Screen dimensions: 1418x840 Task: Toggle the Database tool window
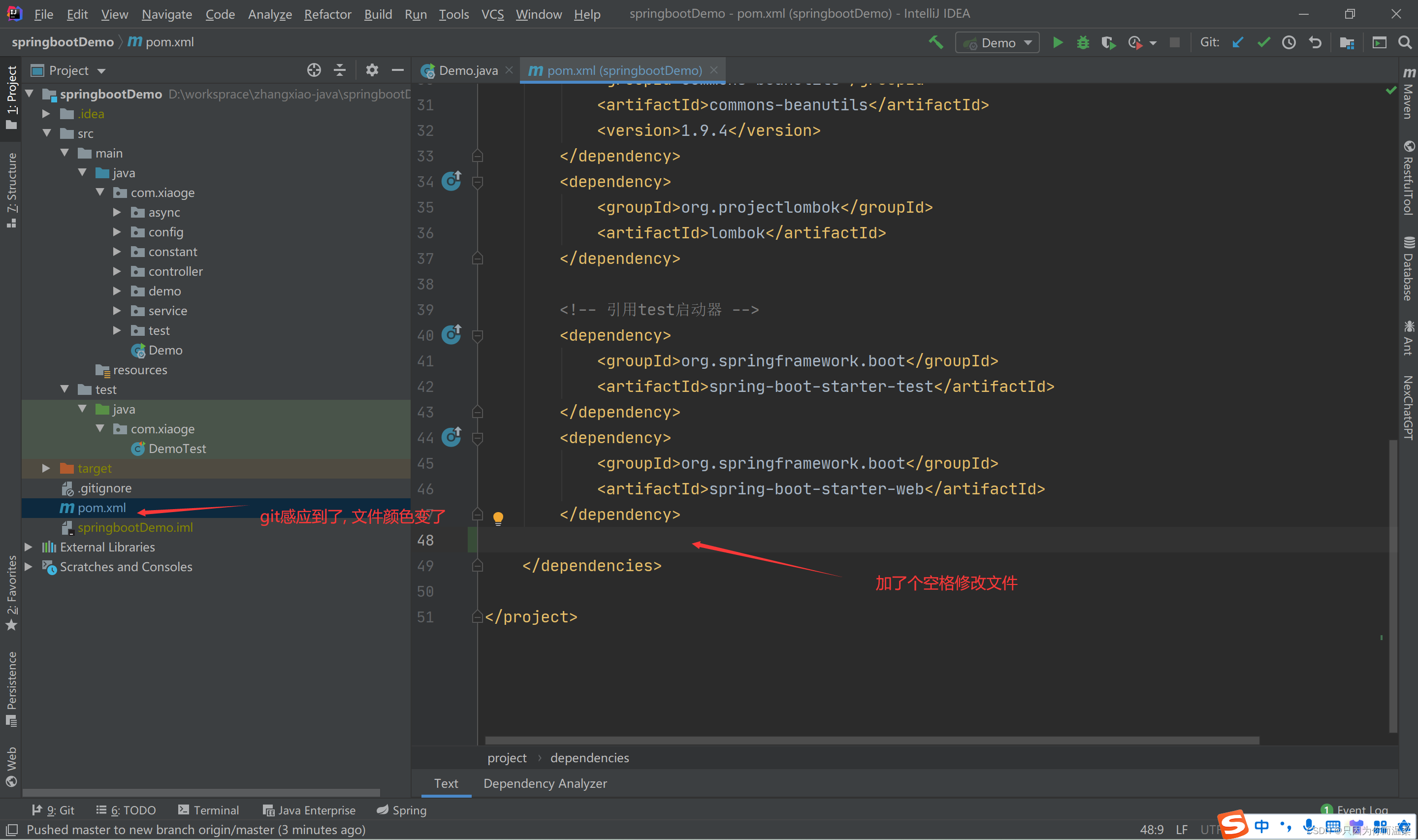[x=1408, y=269]
